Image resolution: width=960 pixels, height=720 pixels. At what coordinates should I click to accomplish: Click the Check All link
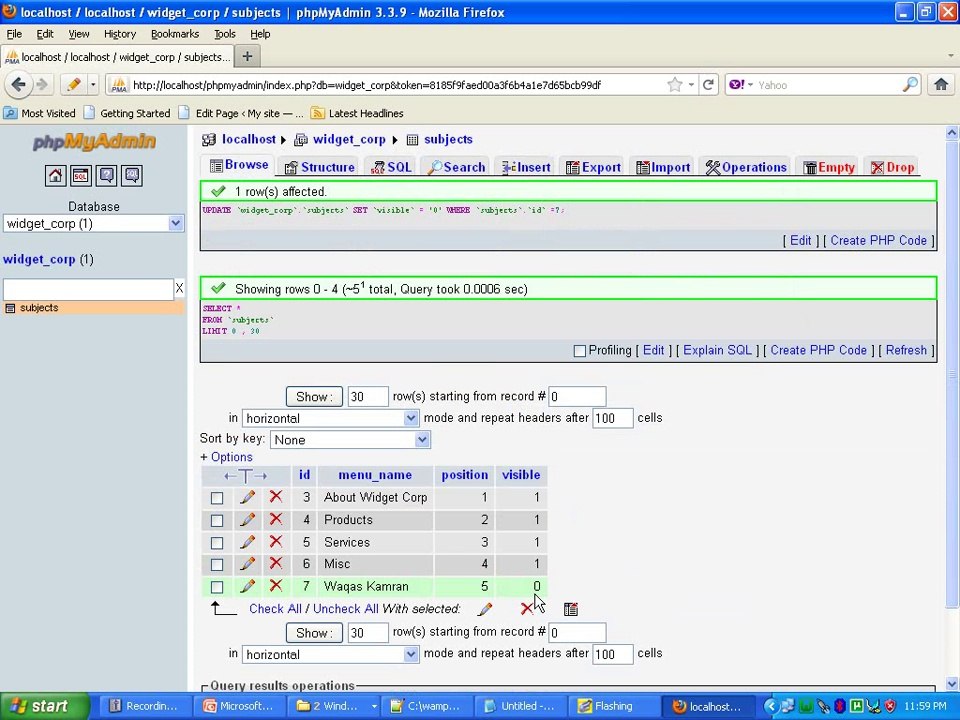click(x=275, y=609)
